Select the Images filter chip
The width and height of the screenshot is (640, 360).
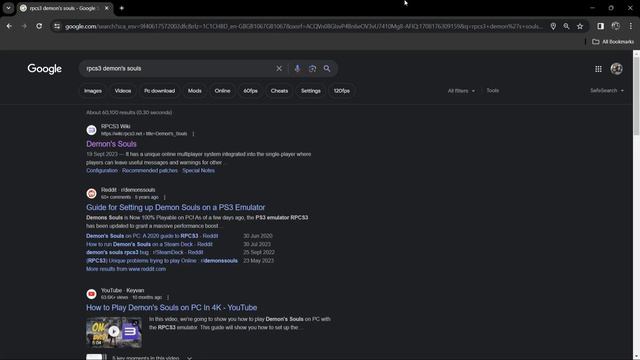[x=93, y=91]
